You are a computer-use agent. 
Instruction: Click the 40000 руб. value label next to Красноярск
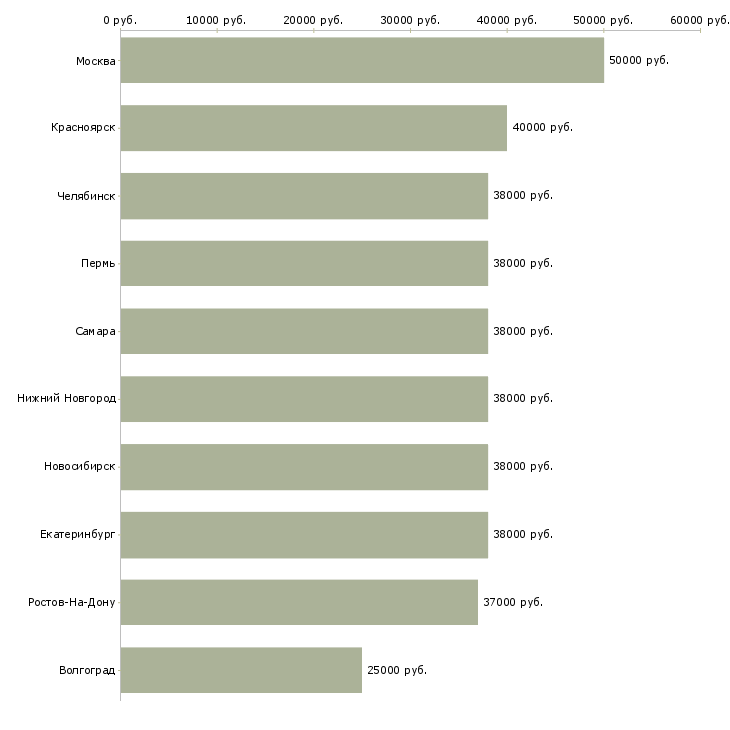pyautogui.click(x=542, y=128)
